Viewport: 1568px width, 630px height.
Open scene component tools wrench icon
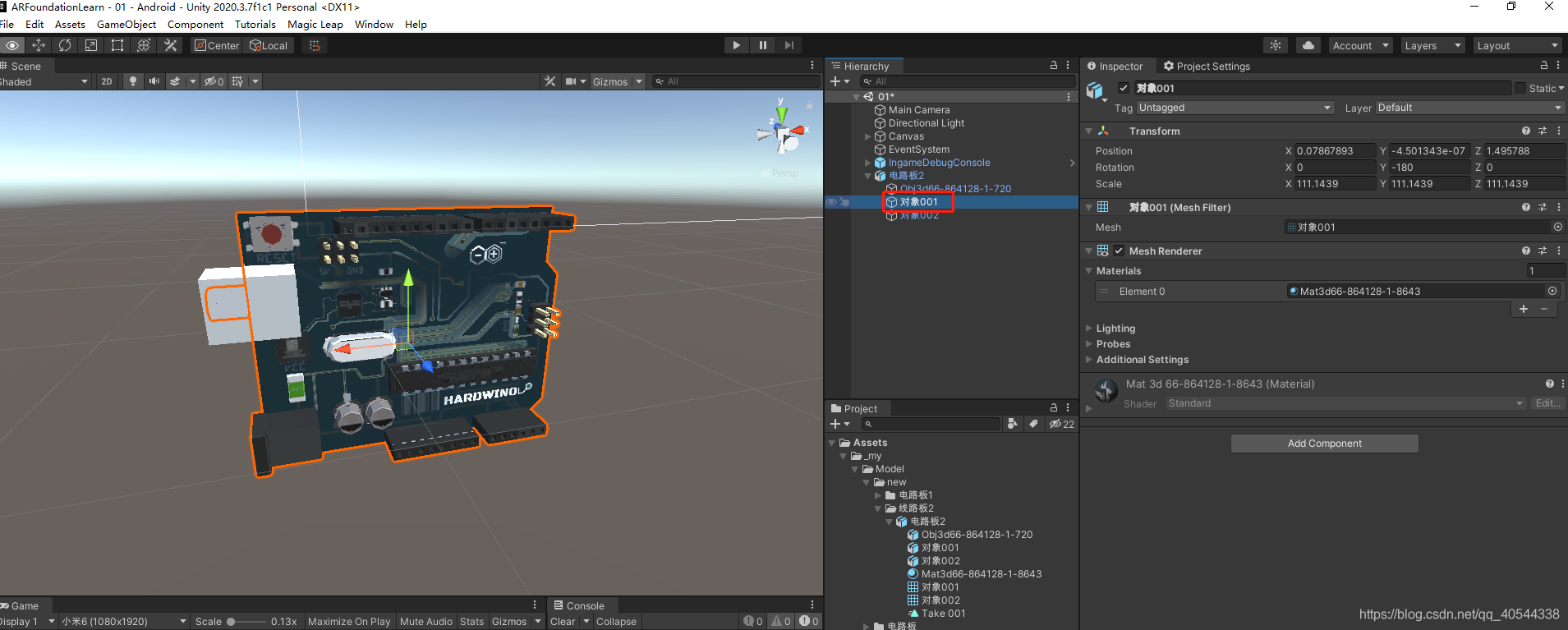click(x=549, y=81)
